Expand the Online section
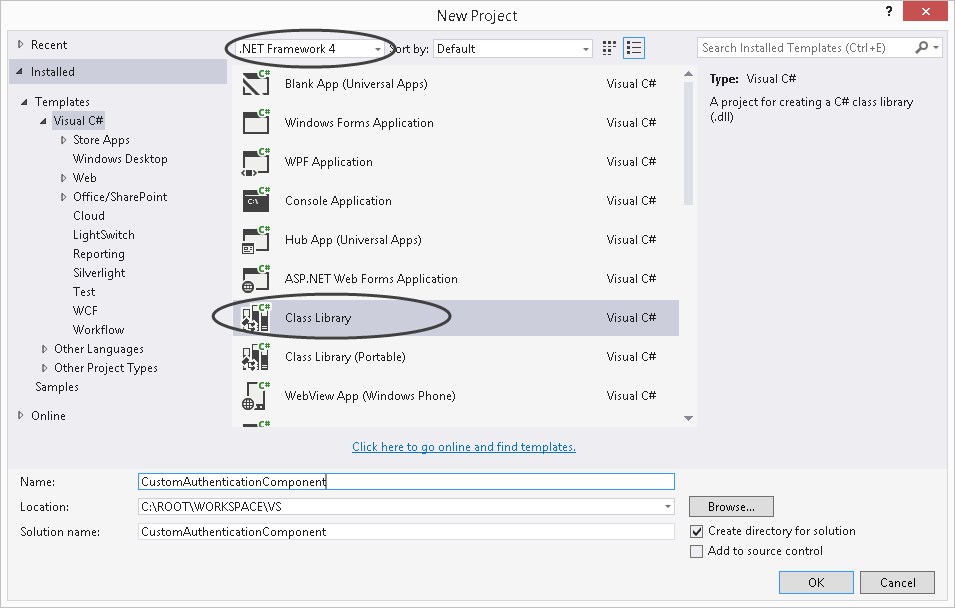The image size is (955, 608). (21, 415)
